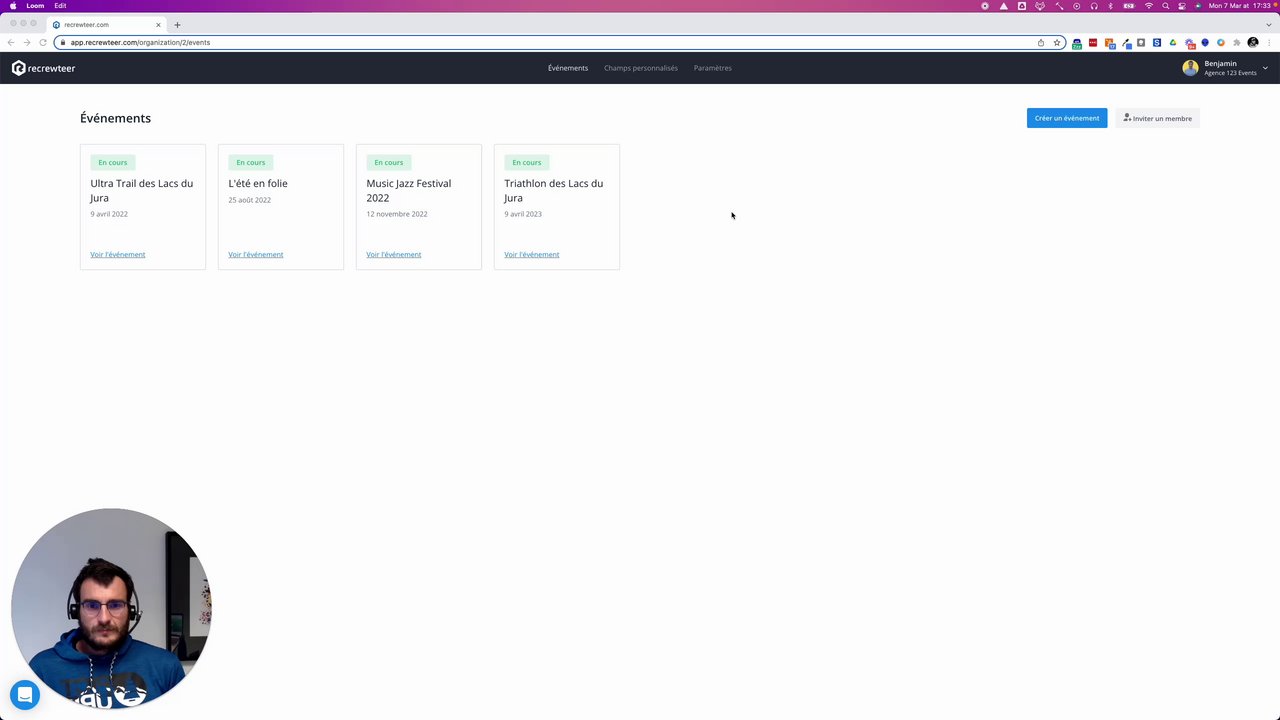Open Voir l'événement for Triathlon des Lacs
Image resolution: width=1280 pixels, height=720 pixels.
click(x=532, y=254)
